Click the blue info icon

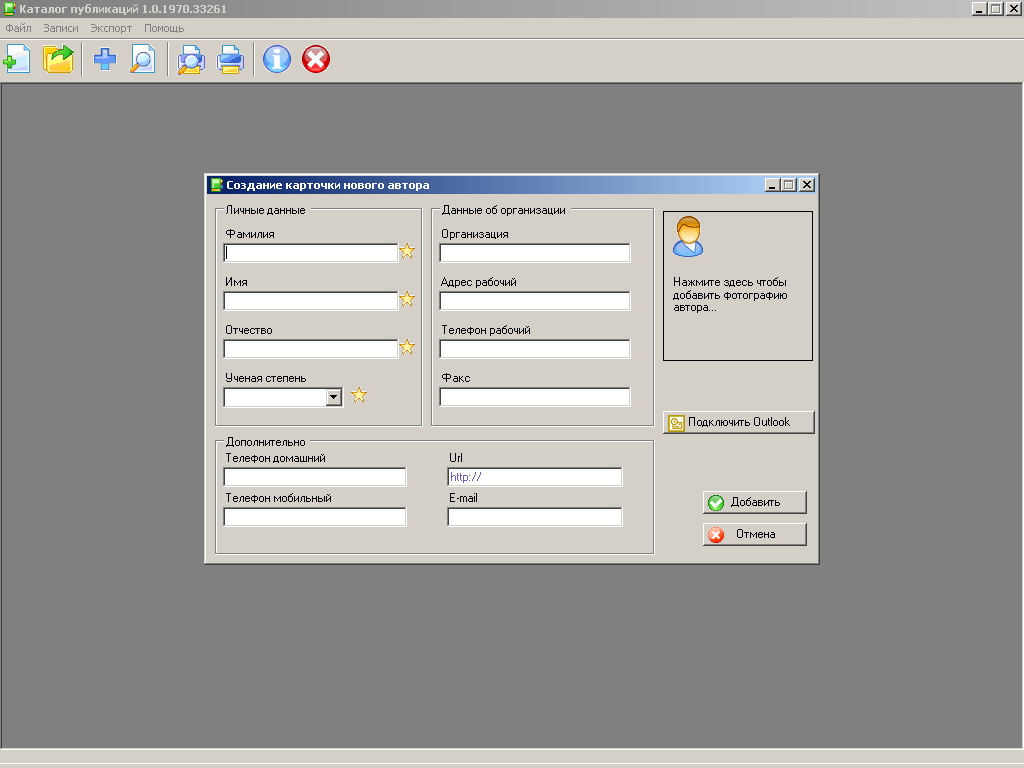[277, 60]
